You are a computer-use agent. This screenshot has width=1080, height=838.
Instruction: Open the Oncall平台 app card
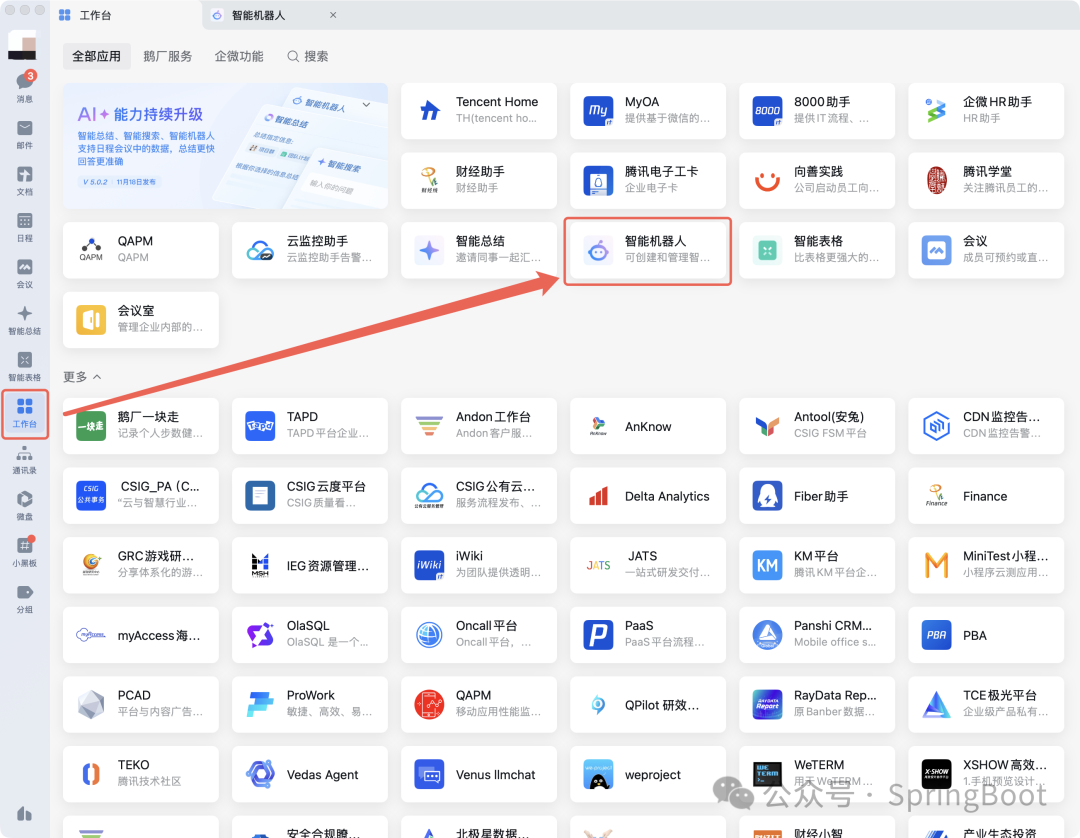pyautogui.click(x=479, y=634)
